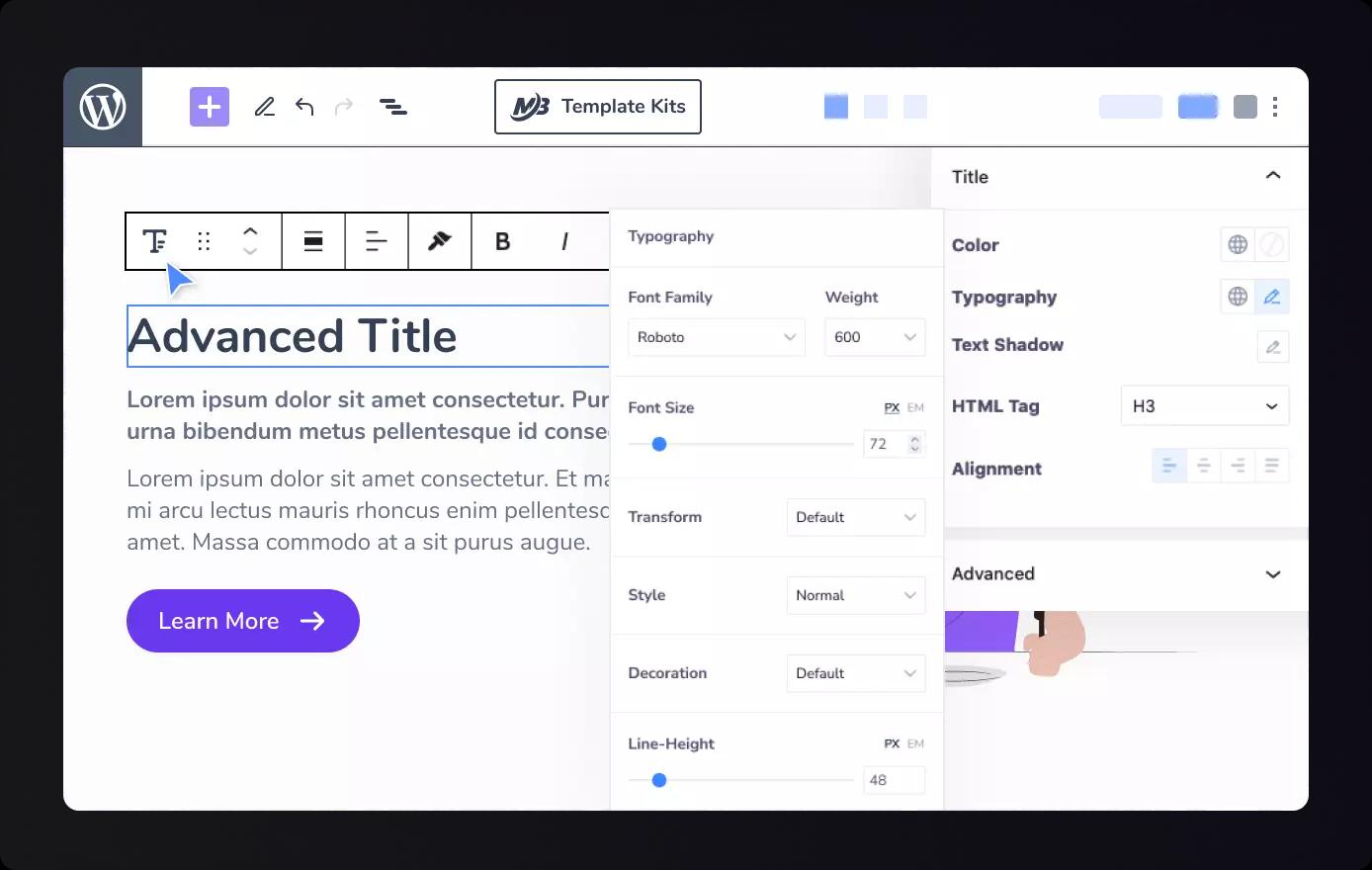Screen dimensions: 1372x870
Task: Open the Font Family Roboto dropdown
Action: 716,337
